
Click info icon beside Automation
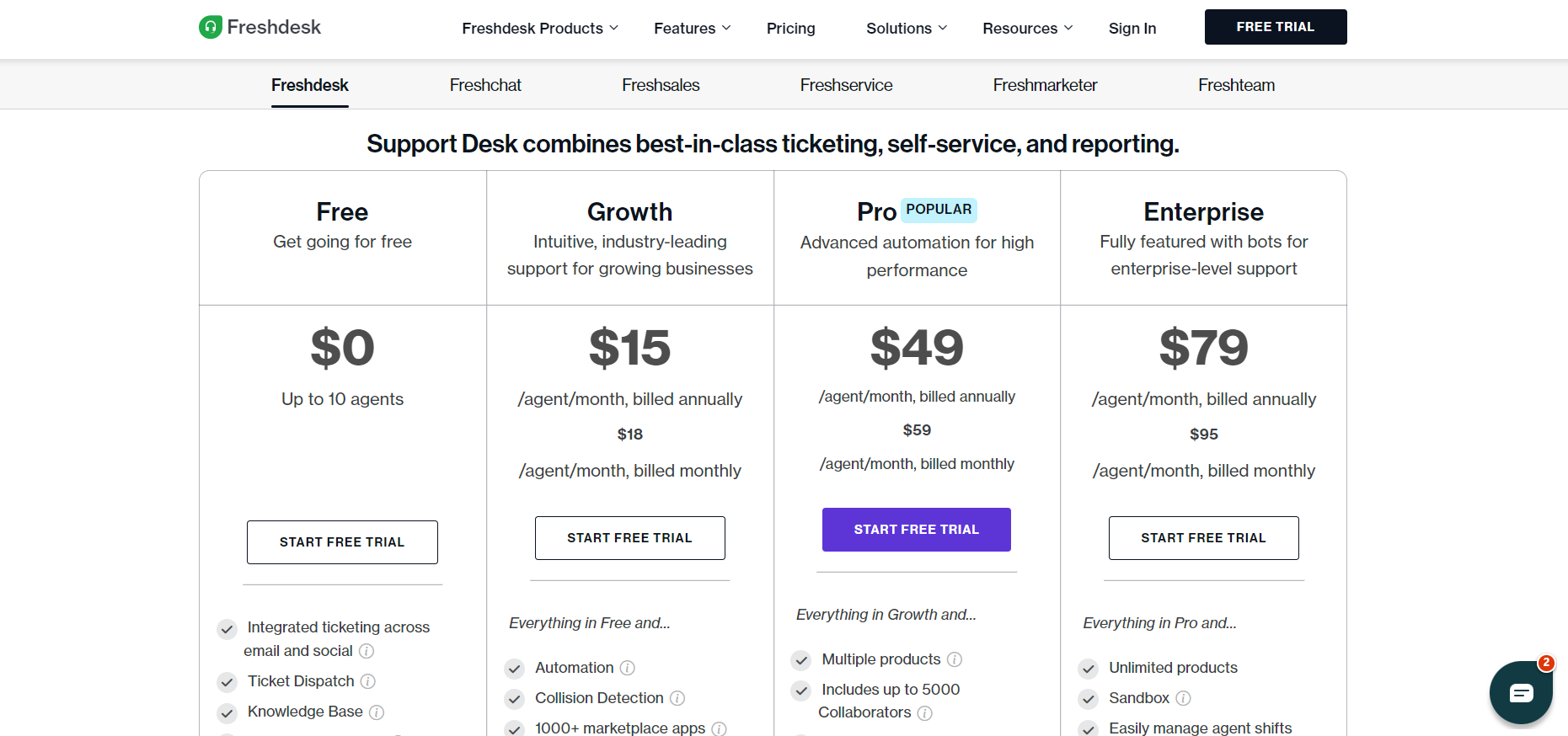tap(628, 668)
